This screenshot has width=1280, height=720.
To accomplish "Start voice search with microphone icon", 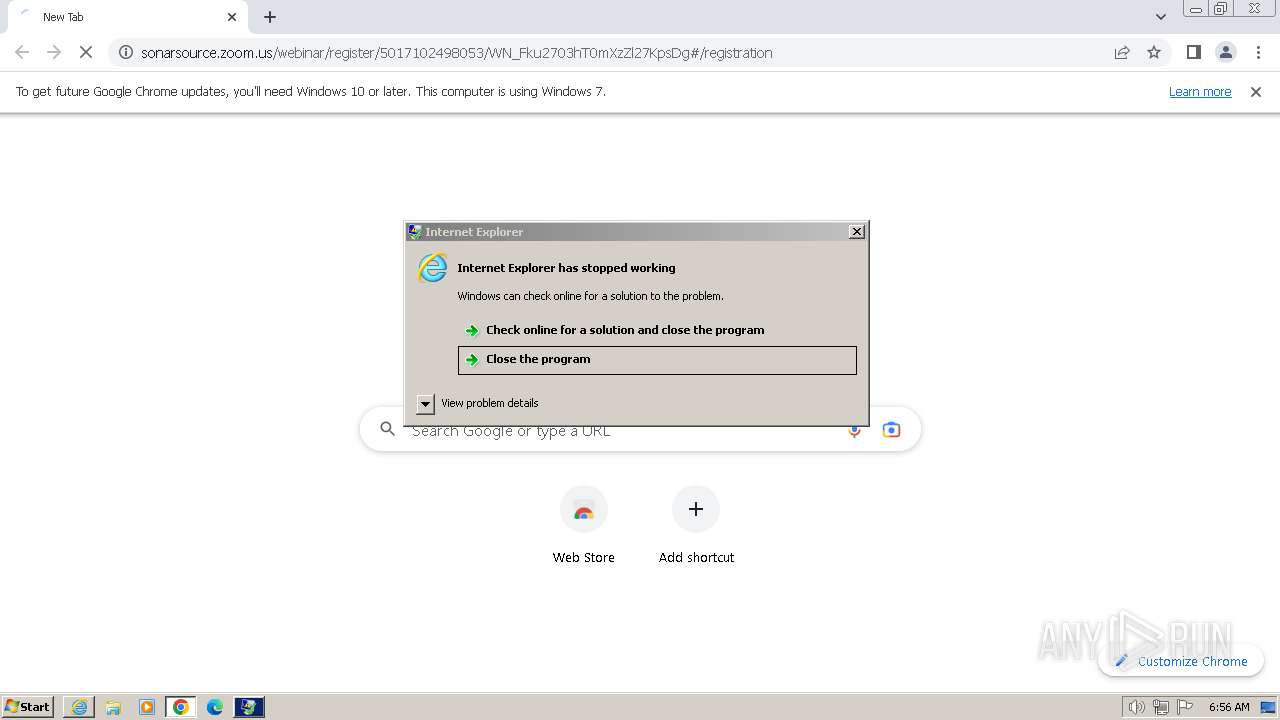I will [x=854, y=430].
